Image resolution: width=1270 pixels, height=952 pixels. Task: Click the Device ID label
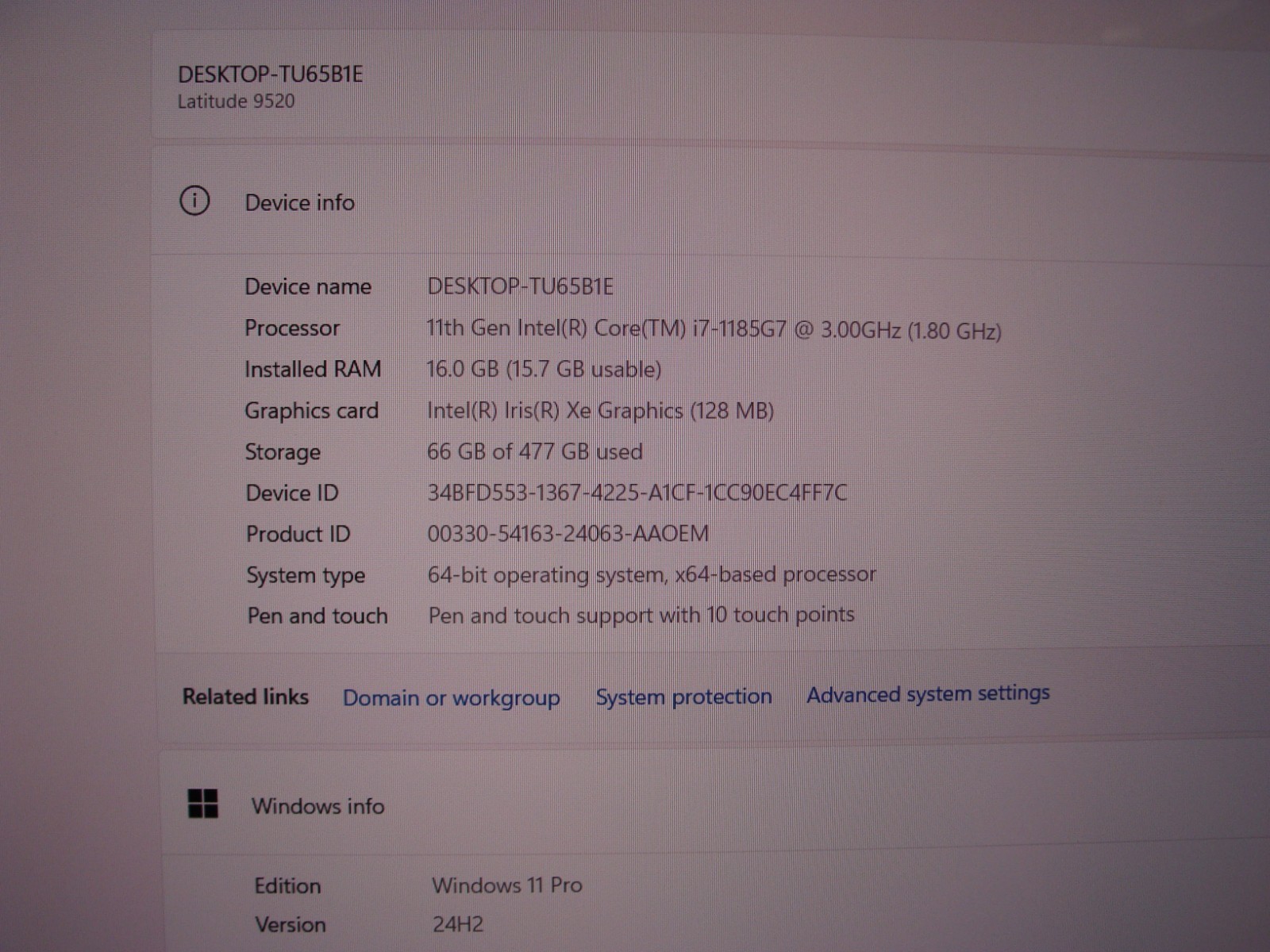click(x=292, y=493)
